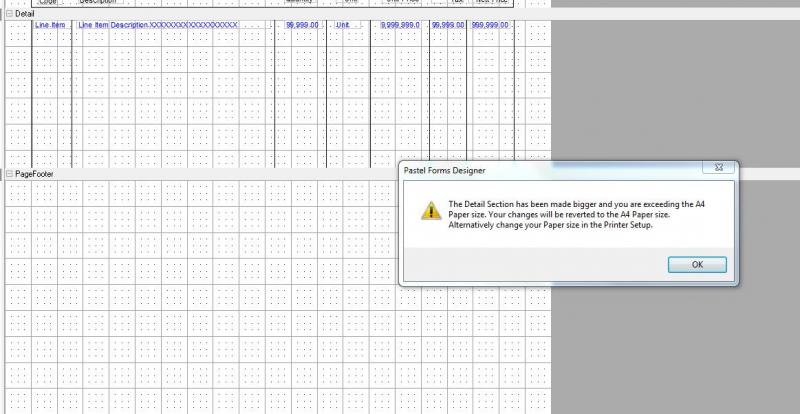
Task: Click the Detail Section warning message text
Action: click(x=563, y=214)
